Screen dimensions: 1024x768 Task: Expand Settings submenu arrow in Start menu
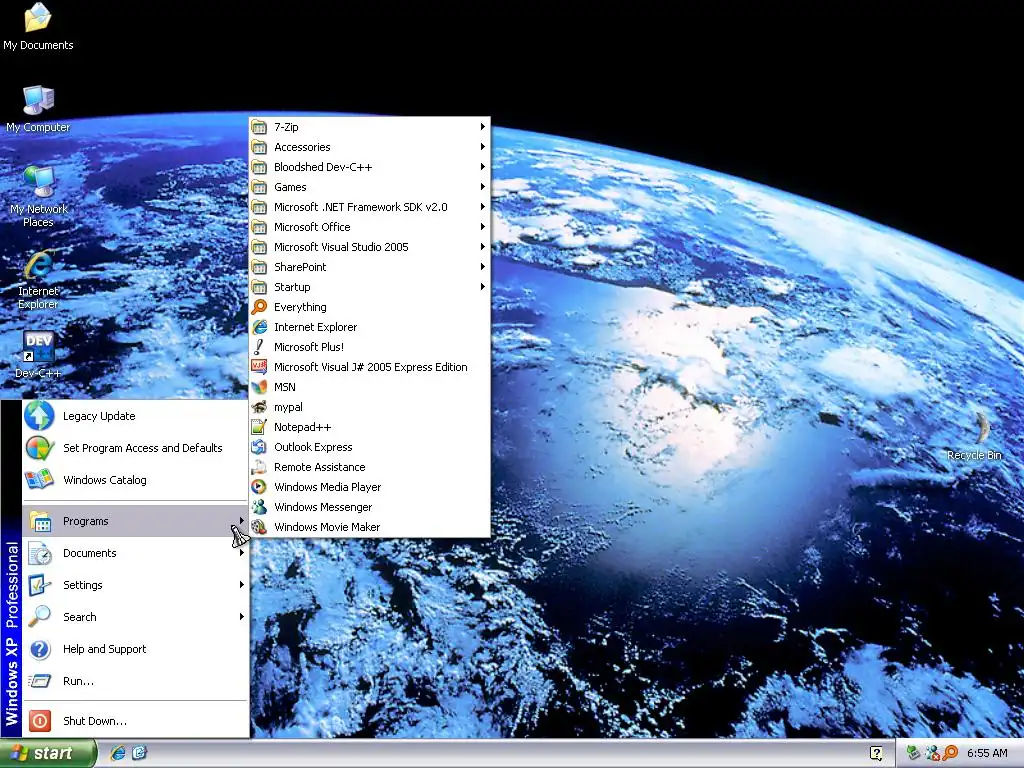pos(242,584)
